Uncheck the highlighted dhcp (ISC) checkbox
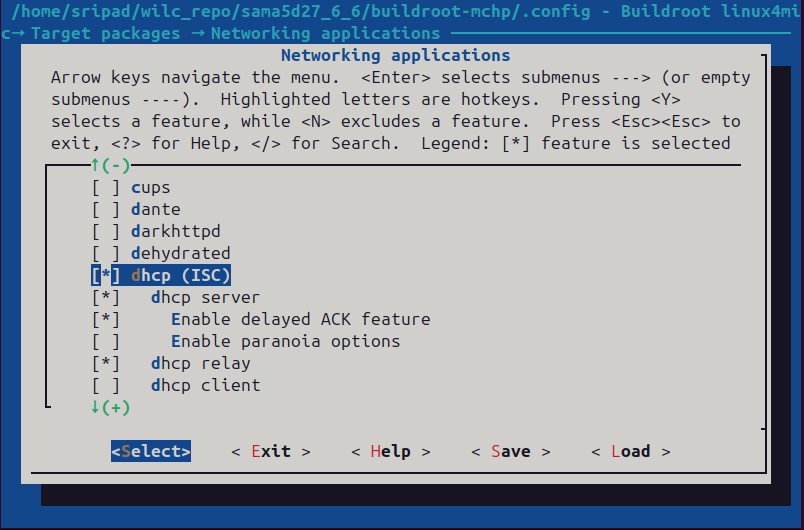The width and height of the screenshot is (804, 530). pyautogui.click(x=106, y=276)
